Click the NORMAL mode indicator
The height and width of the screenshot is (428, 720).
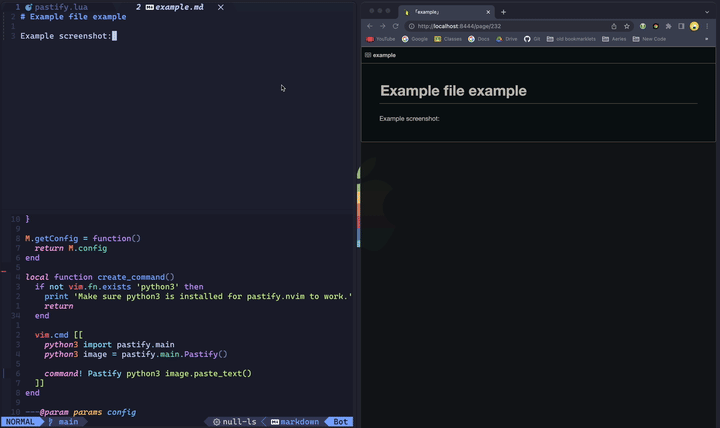pyautogui.click(x=20, y=422)
